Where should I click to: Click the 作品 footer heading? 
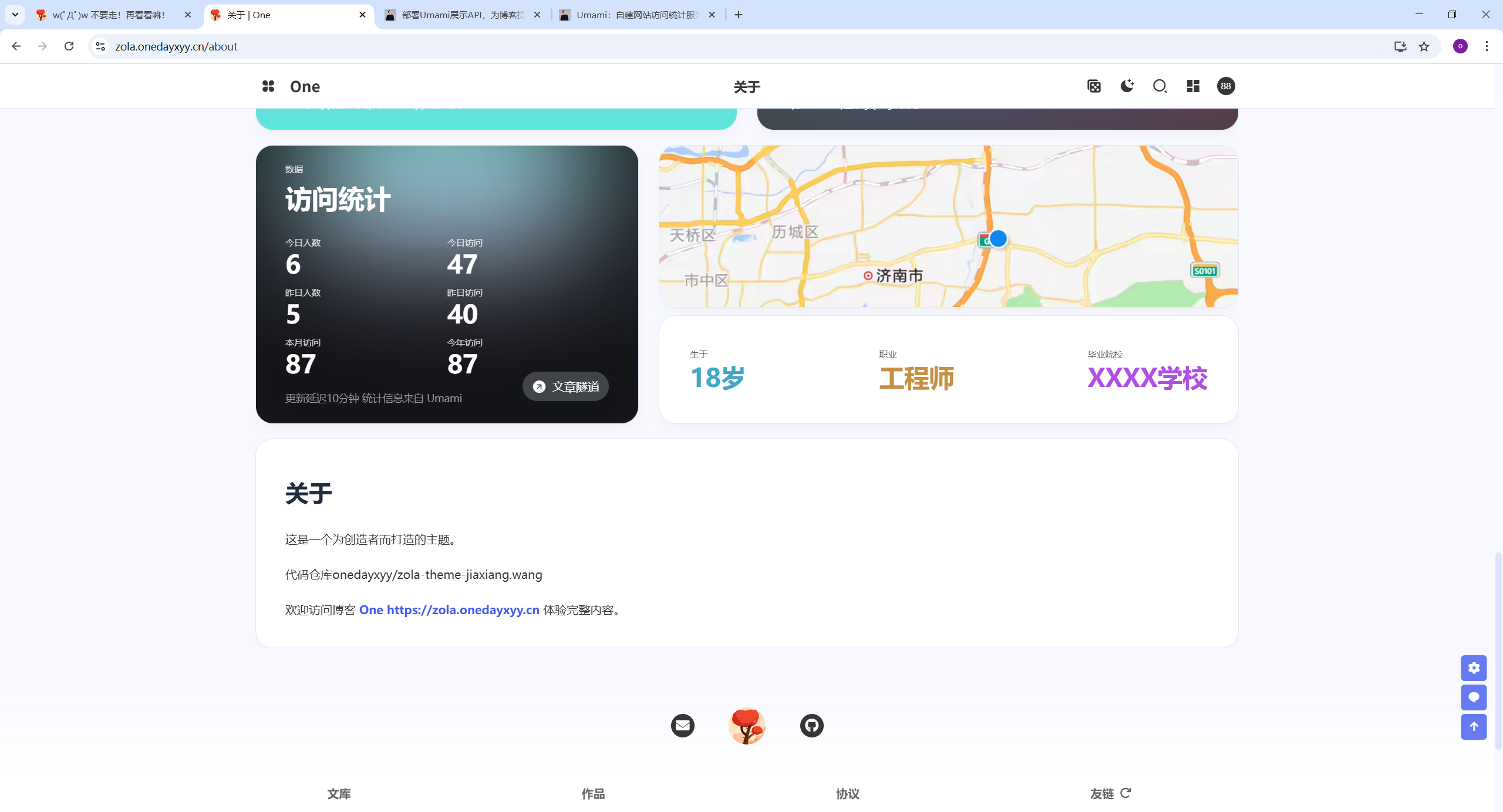(x=593, y=794)
